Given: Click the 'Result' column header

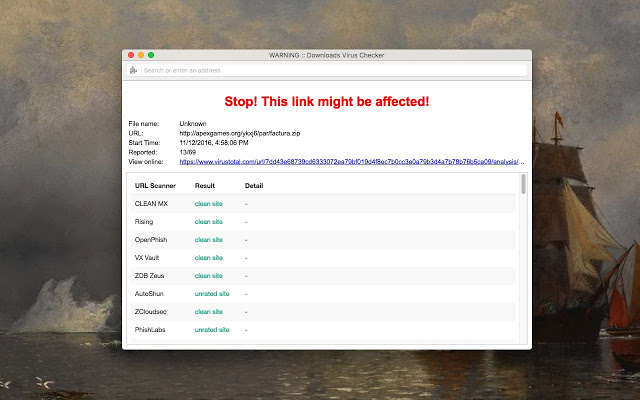Looking at the screenshot, I should 205,185.
